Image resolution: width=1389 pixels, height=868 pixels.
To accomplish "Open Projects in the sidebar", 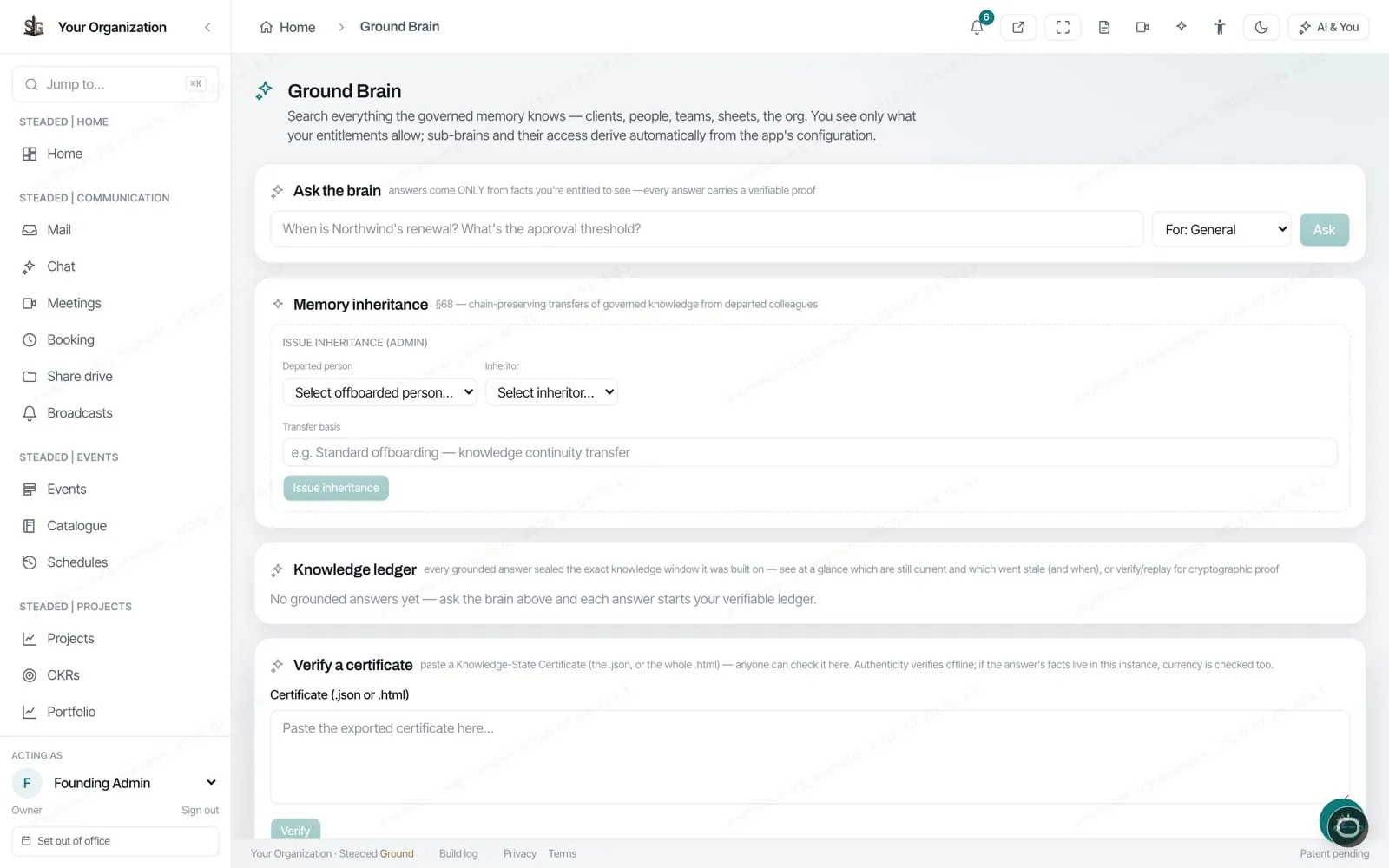I will click(x=115, y=639).
